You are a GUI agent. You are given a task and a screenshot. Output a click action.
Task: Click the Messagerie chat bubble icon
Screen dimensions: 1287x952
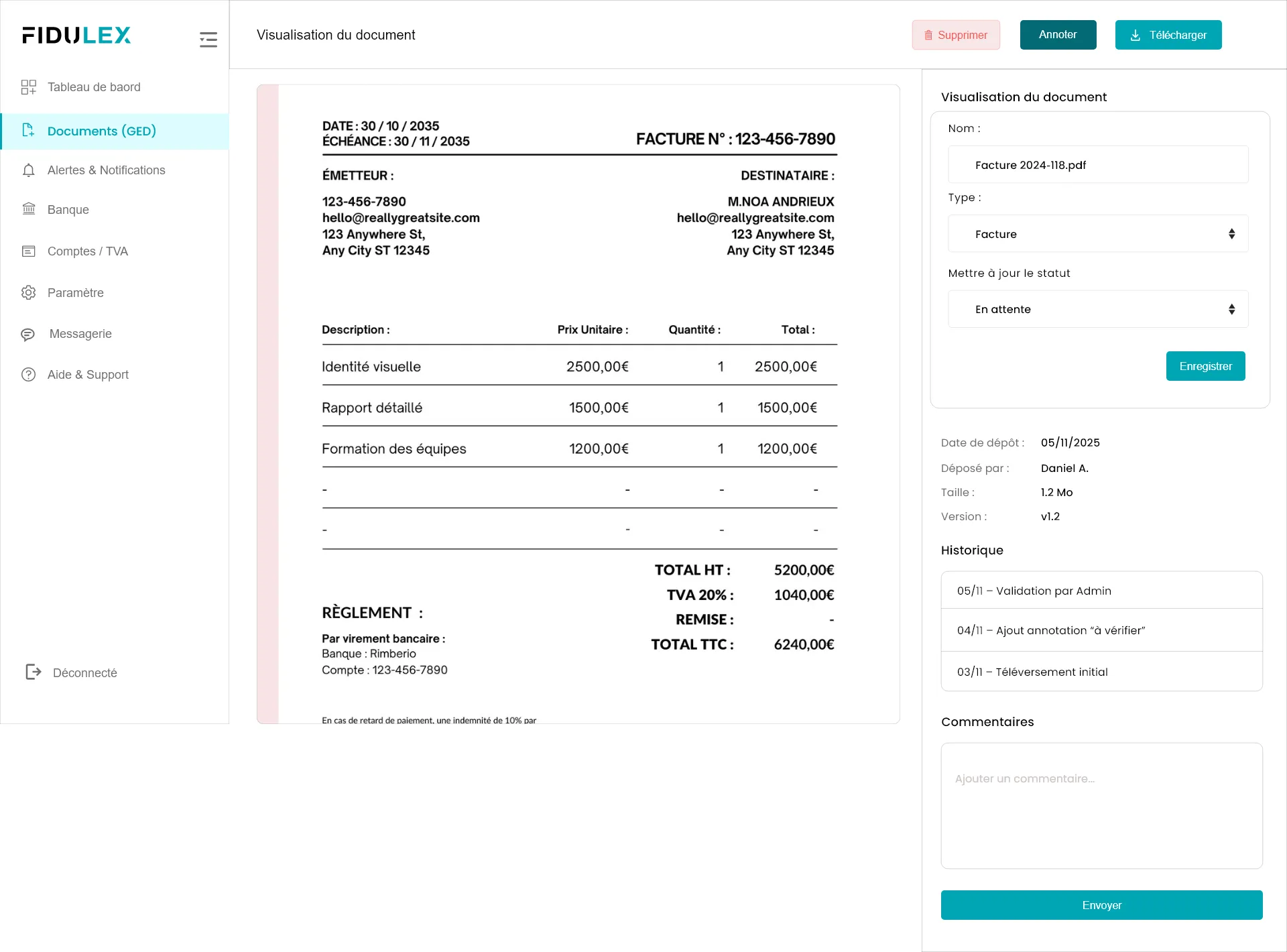click(28, 334)
